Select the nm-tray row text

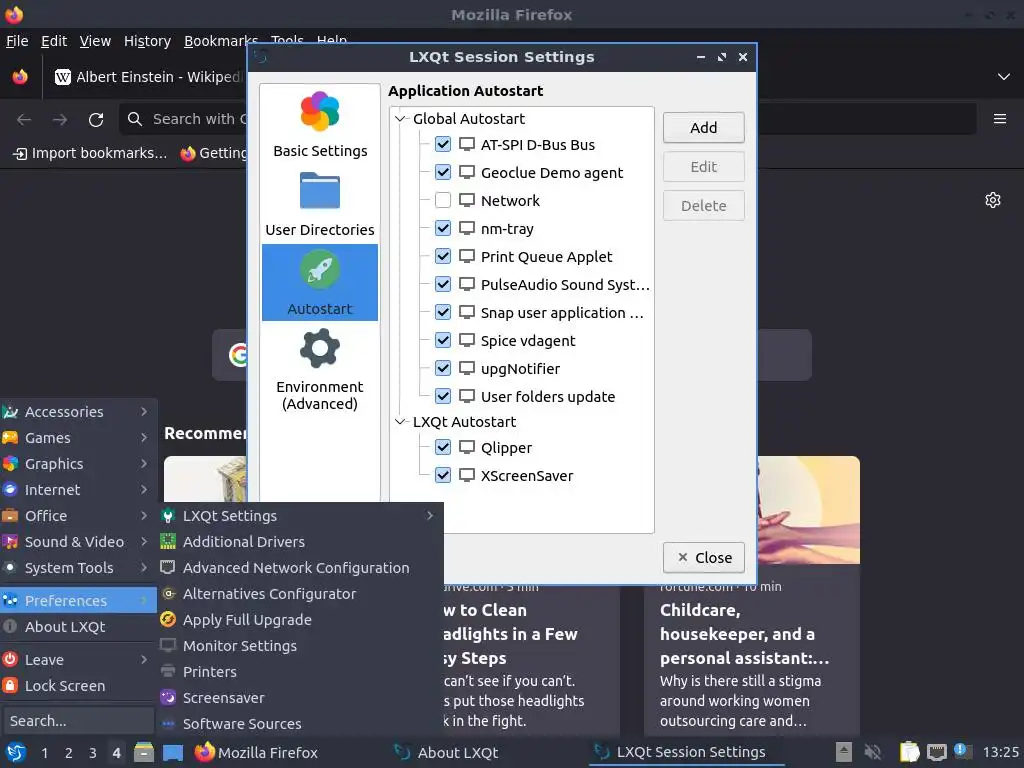pyautogui.click(x=507, y=229)
